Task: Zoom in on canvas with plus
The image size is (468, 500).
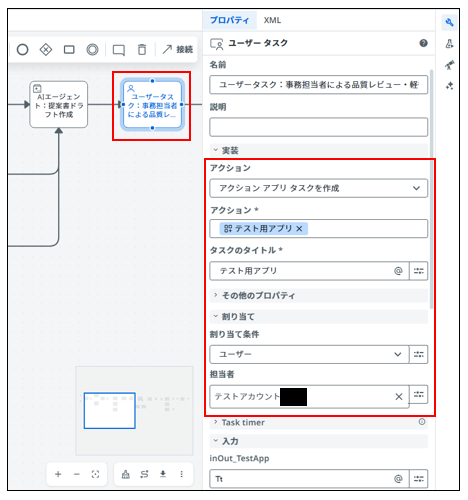Action: [x=58, y=474]
